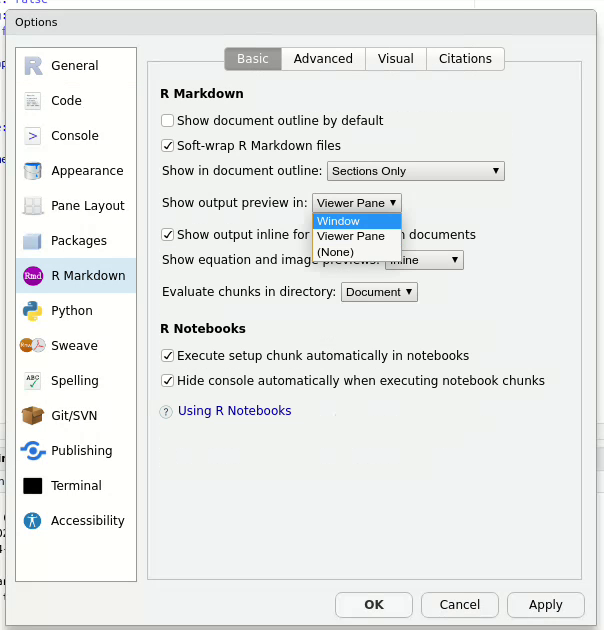Disable Execute setup chunk automatically
The image size is (604, 630).
tap(167, 356)
